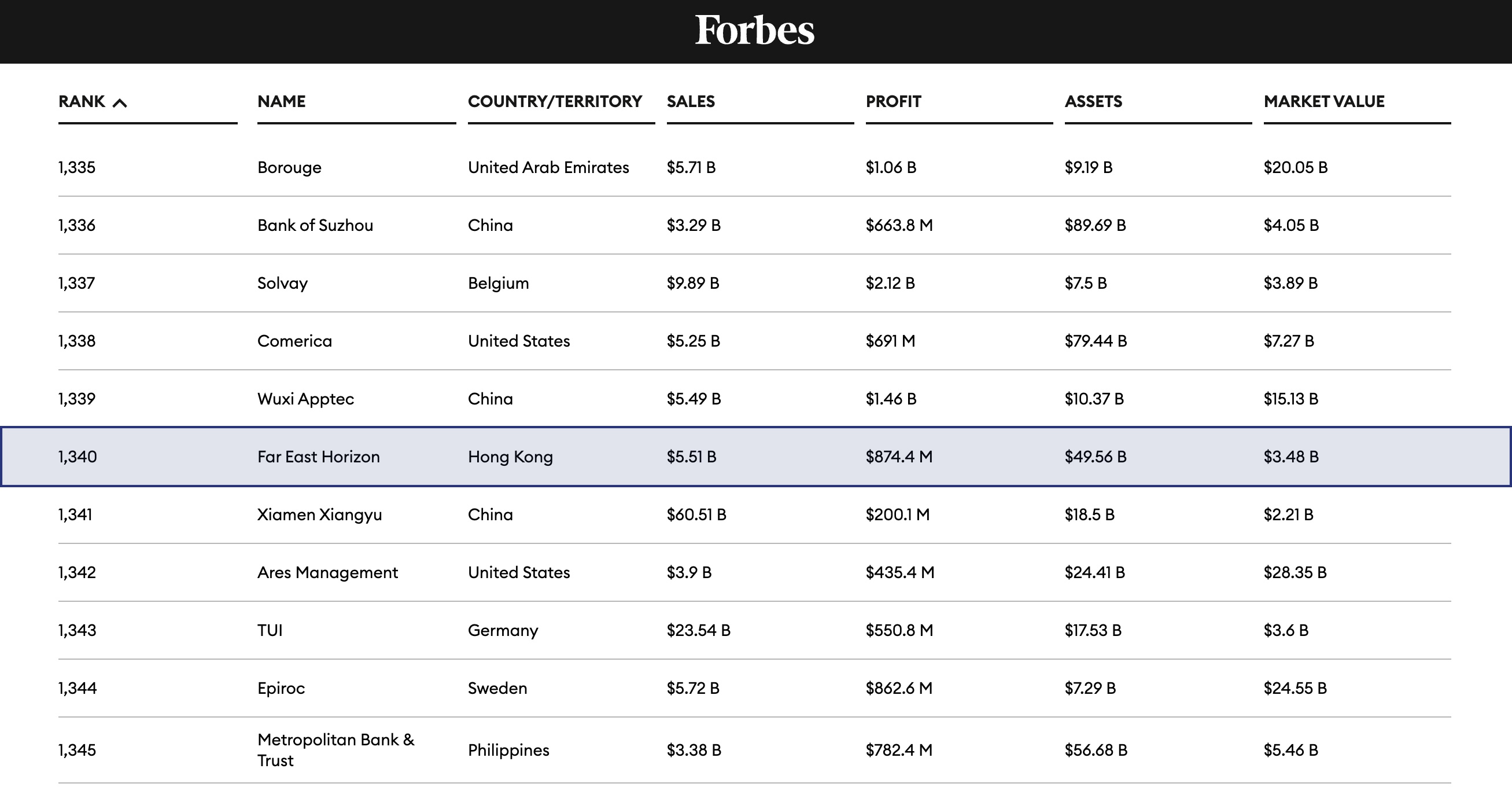Screen dimensions: 1512x787
Task: Click the Forbes logo in header
Action: 755,31
